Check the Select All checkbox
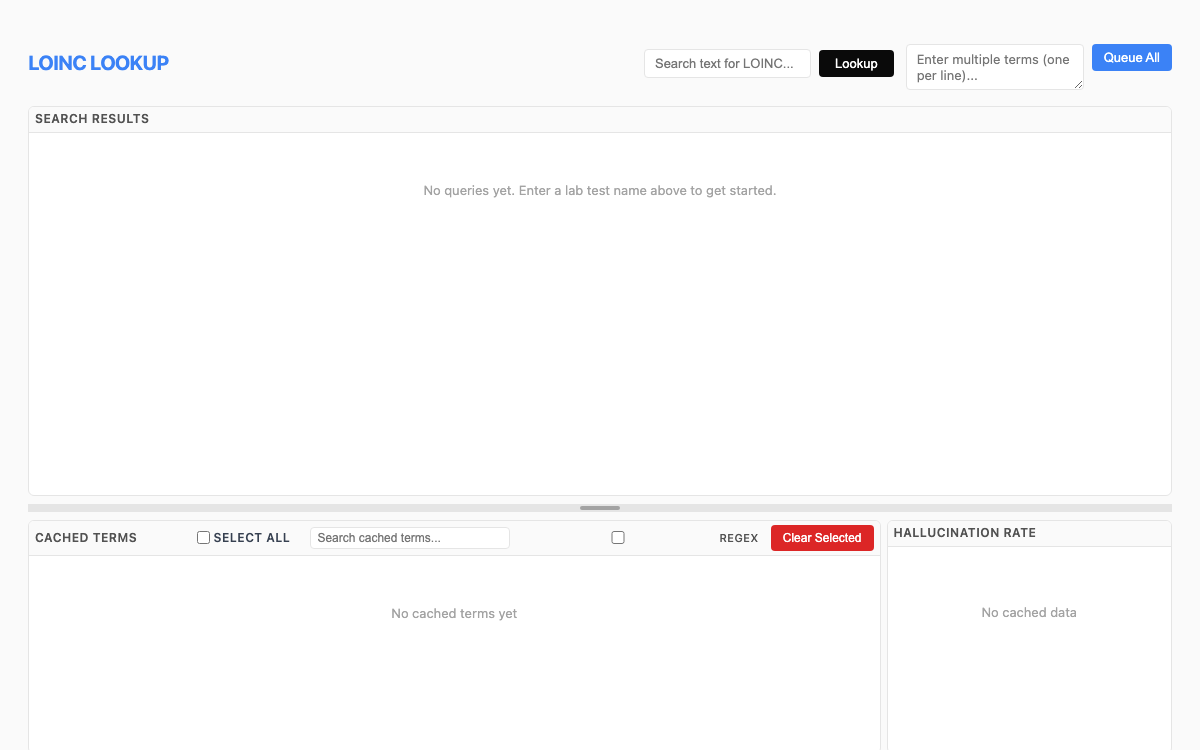Image resolution: width=1200 pixels, height=750 pixels. 203,537
